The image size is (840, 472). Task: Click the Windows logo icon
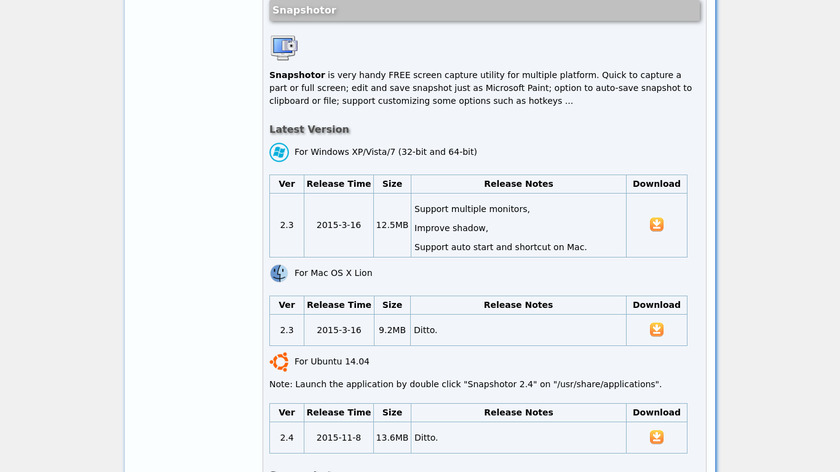(279, 152)
